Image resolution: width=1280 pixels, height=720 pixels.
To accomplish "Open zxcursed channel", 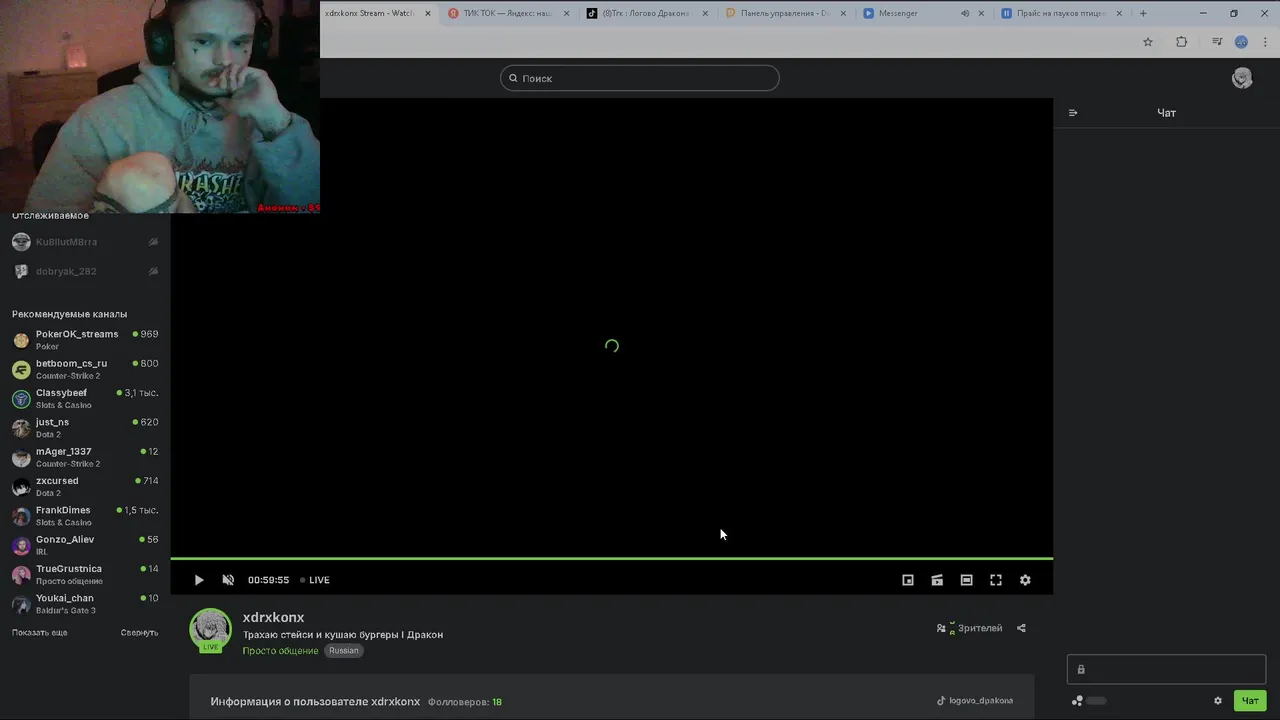I will click(x=85, y=486).
